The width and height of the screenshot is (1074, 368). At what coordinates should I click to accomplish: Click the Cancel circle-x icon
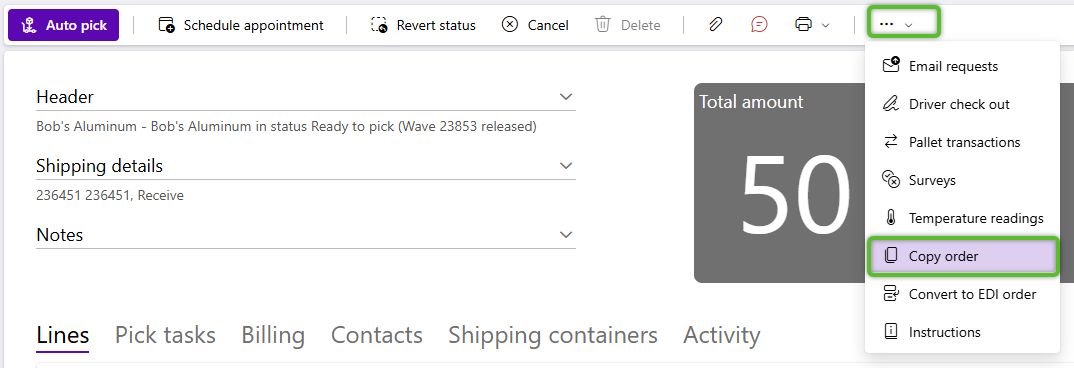tap(510, 25)
